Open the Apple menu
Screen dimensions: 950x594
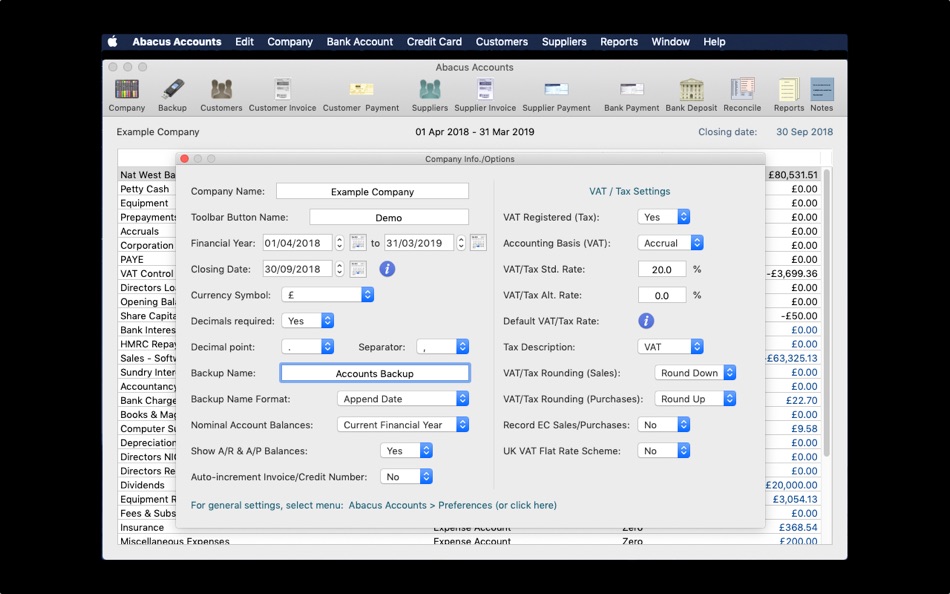tap(113, 42)
